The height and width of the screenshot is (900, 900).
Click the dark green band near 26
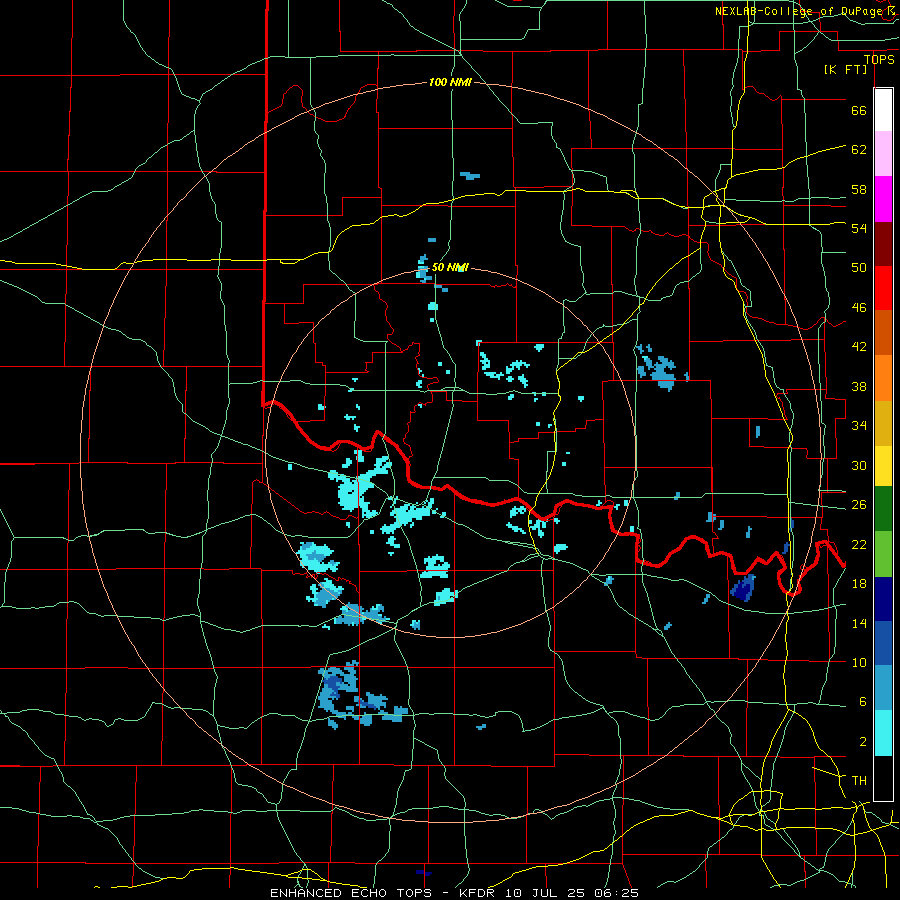click(x=883, y=509)
